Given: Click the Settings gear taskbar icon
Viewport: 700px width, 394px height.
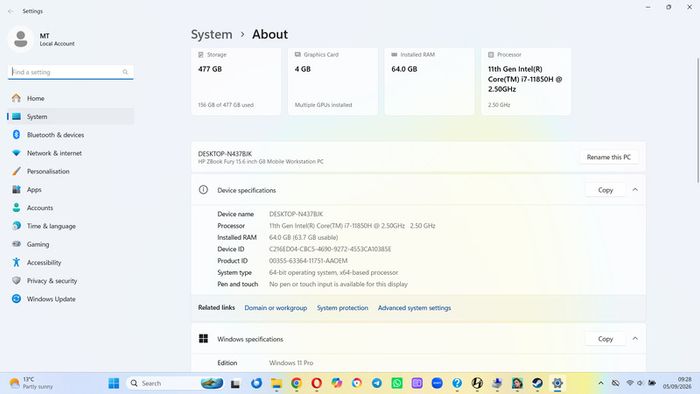Looking at the screenshot, I should point(558,383).
